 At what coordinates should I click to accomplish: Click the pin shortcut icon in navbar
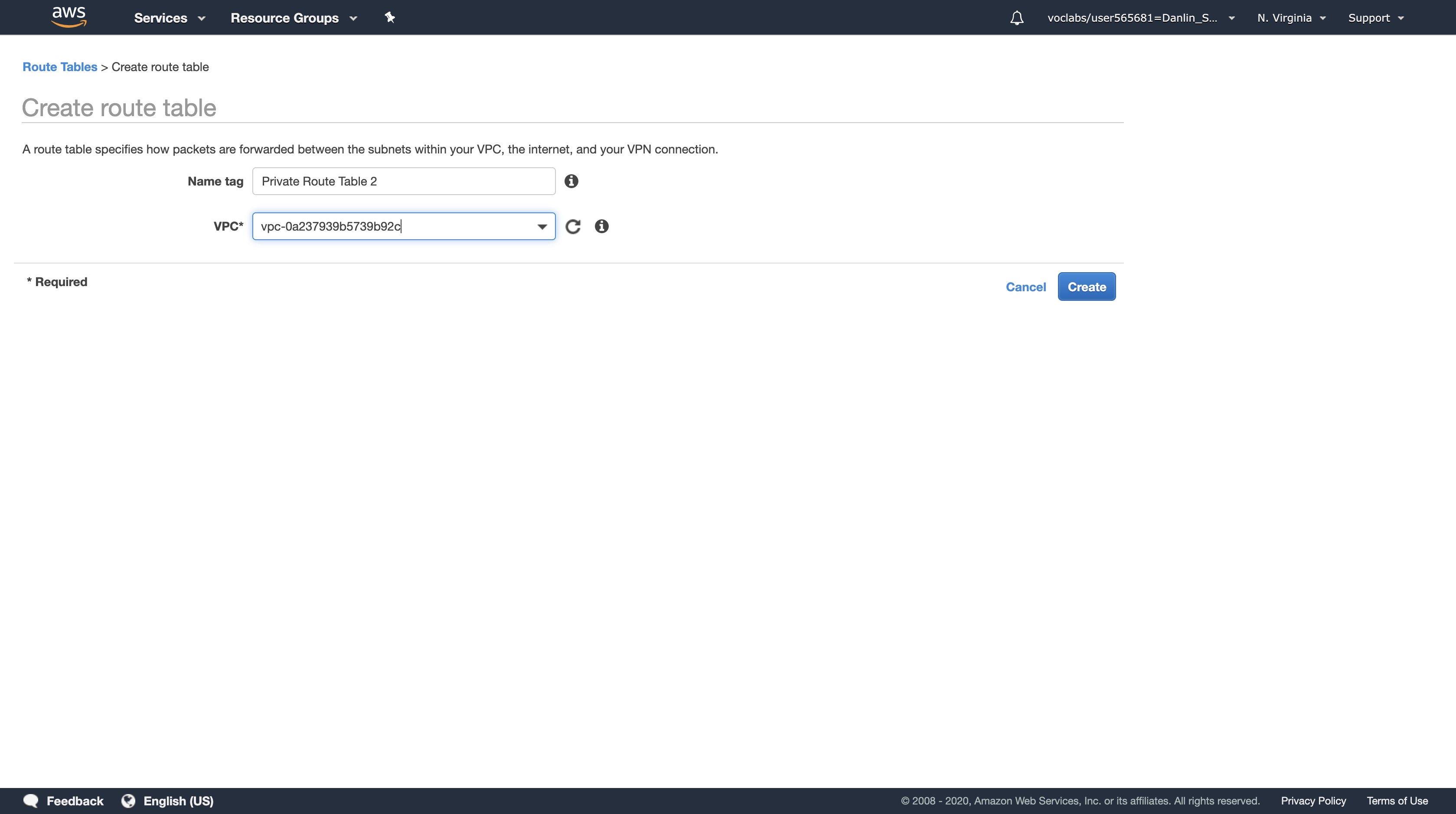[x=389, y=17]
